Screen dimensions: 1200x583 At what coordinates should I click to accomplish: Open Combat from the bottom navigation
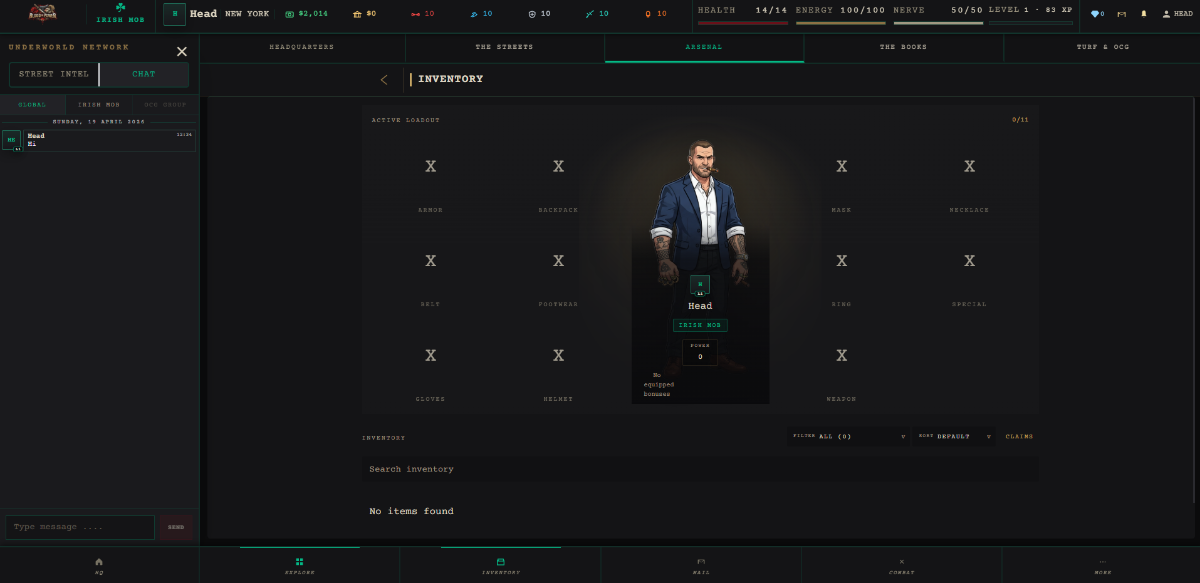pyautogui.click(x=901, y=565)
